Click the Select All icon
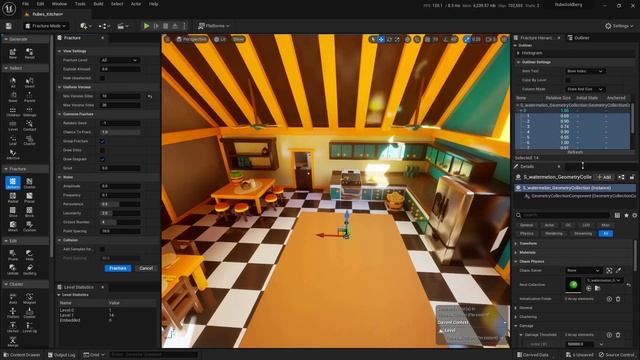Image resolution: width=640 pixels, height=360 pixels. [x=13, y=82]
